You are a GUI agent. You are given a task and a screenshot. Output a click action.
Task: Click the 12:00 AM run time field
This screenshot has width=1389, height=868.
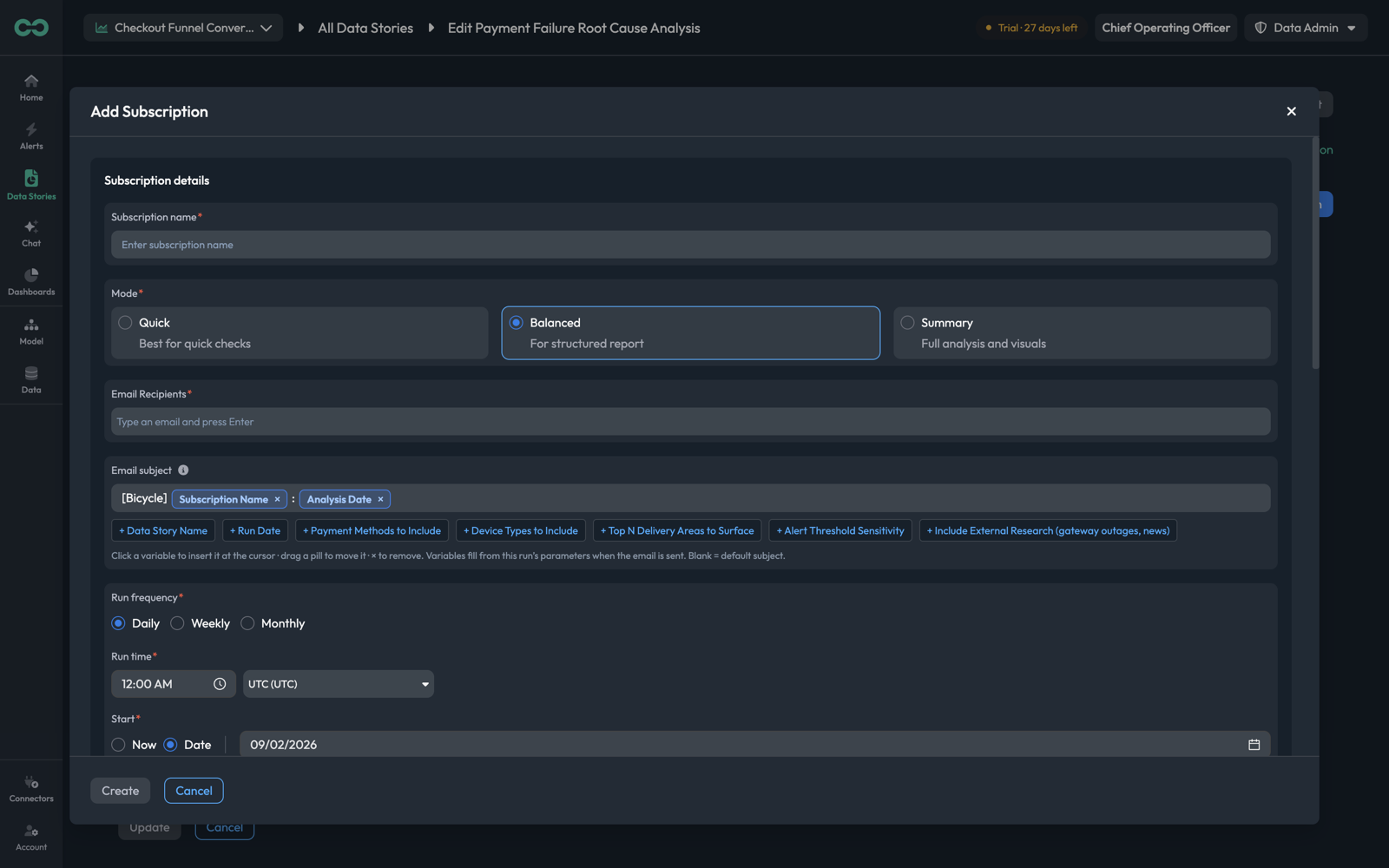click(174, 684)
